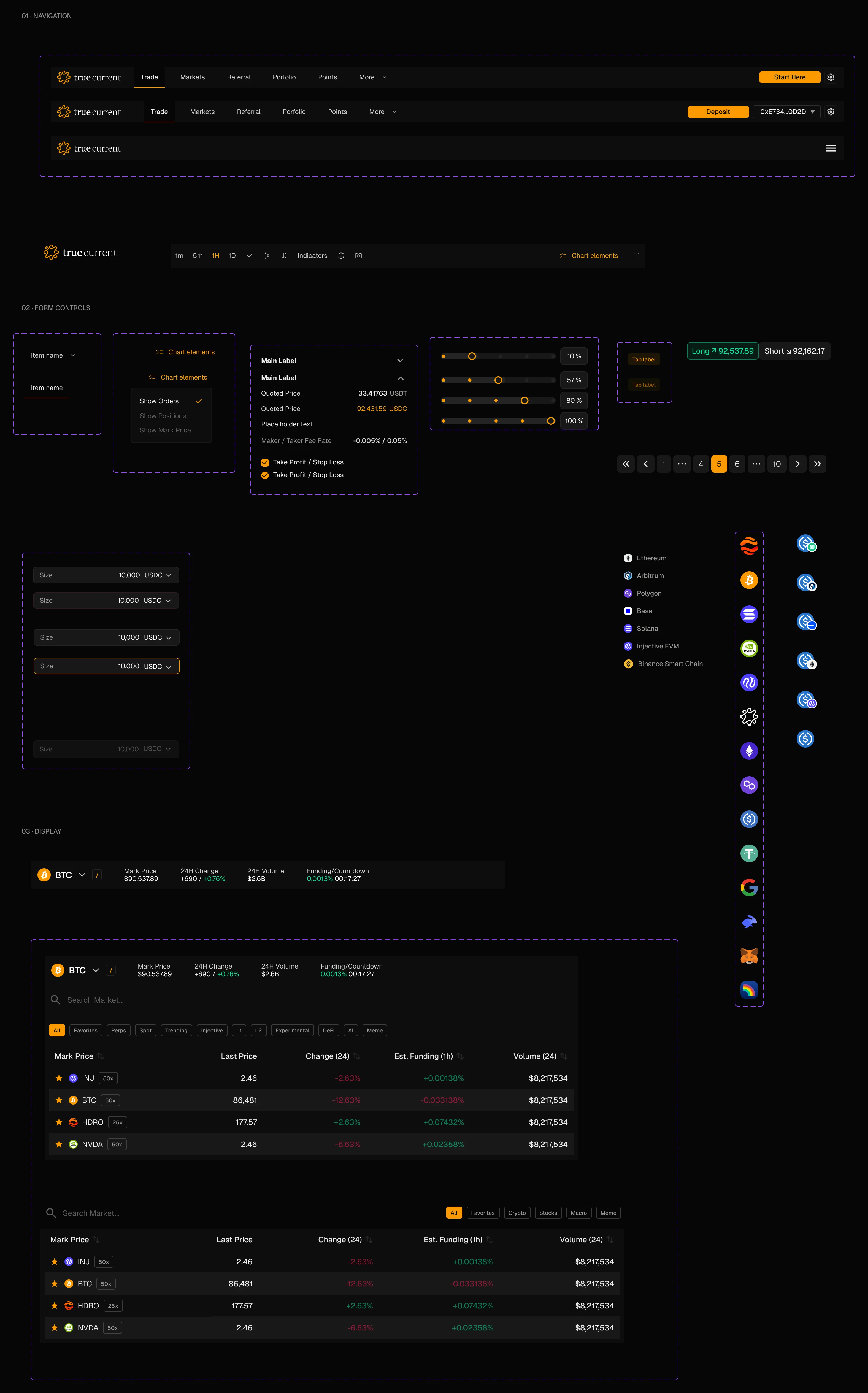The height and width of the screenshot is (1393, 868).
Task: Go to page 6 in pagination
Action: tap(737, 464)
